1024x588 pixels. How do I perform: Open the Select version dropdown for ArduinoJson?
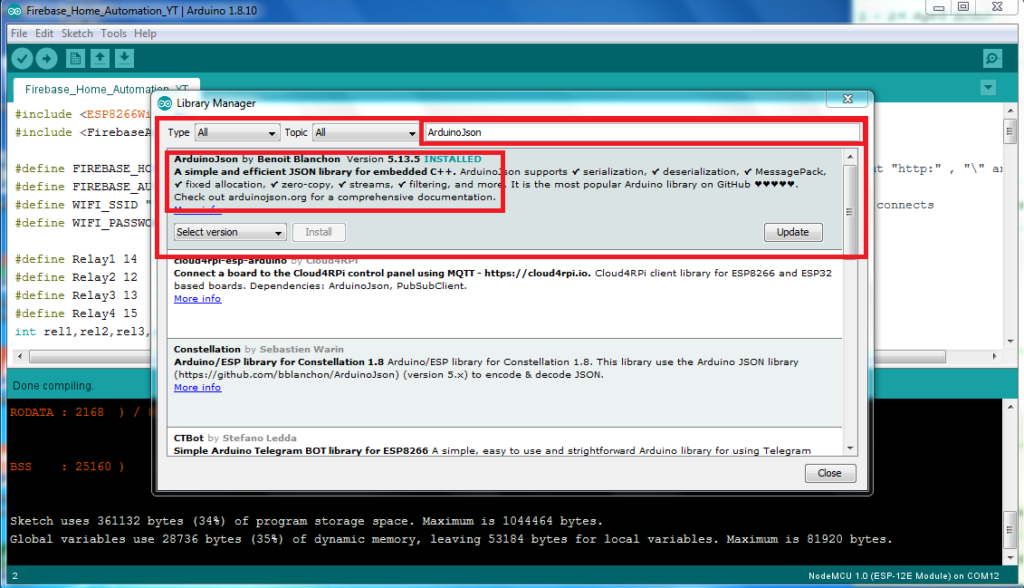(229, 233)
